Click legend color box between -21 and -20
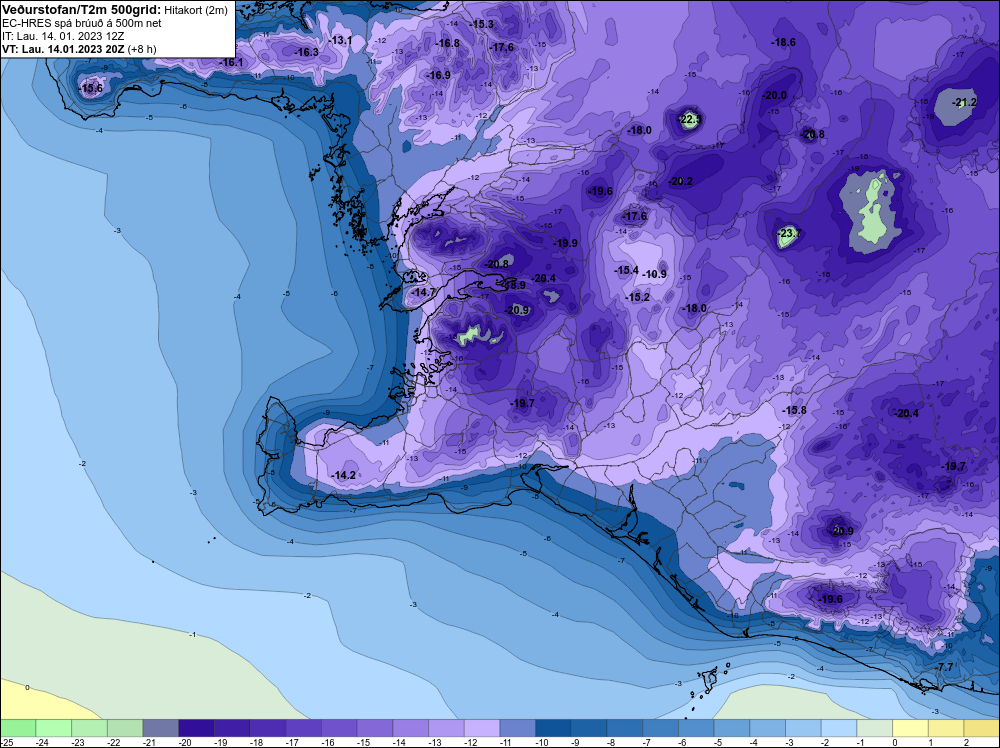 click(160, 728)
